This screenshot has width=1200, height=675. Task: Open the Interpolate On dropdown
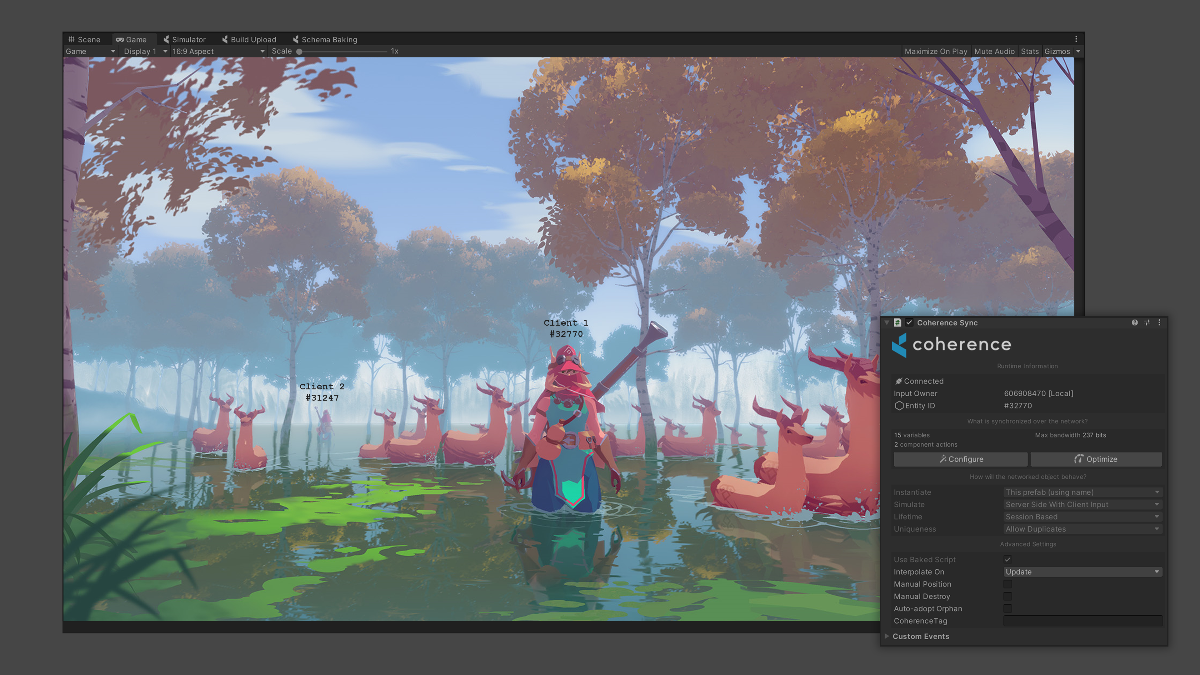click(1083, 572)
